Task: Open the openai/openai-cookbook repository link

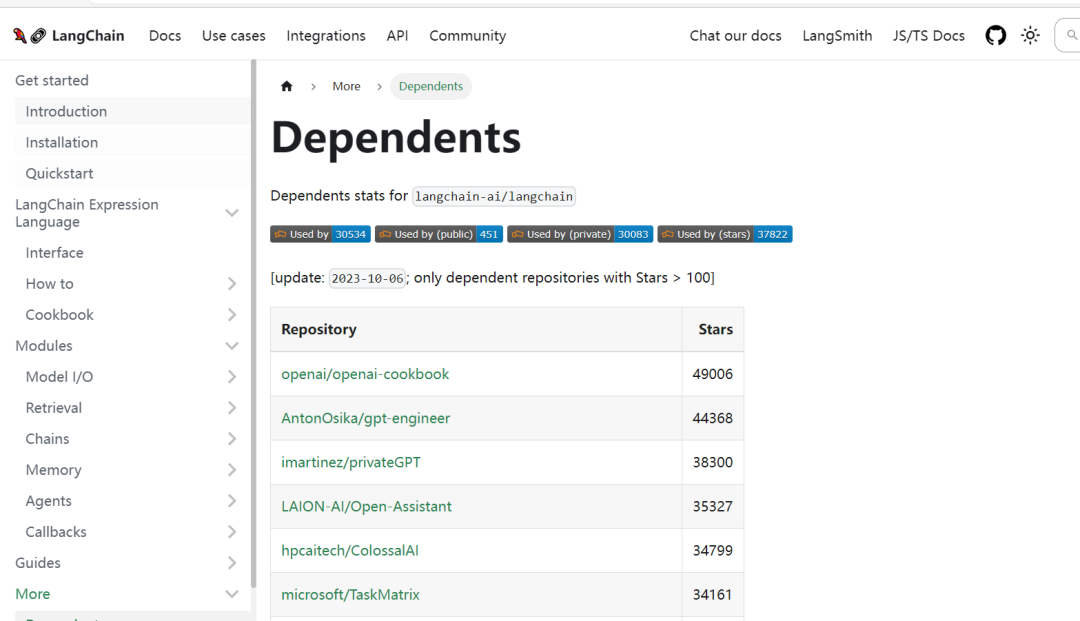Action: 365,374
